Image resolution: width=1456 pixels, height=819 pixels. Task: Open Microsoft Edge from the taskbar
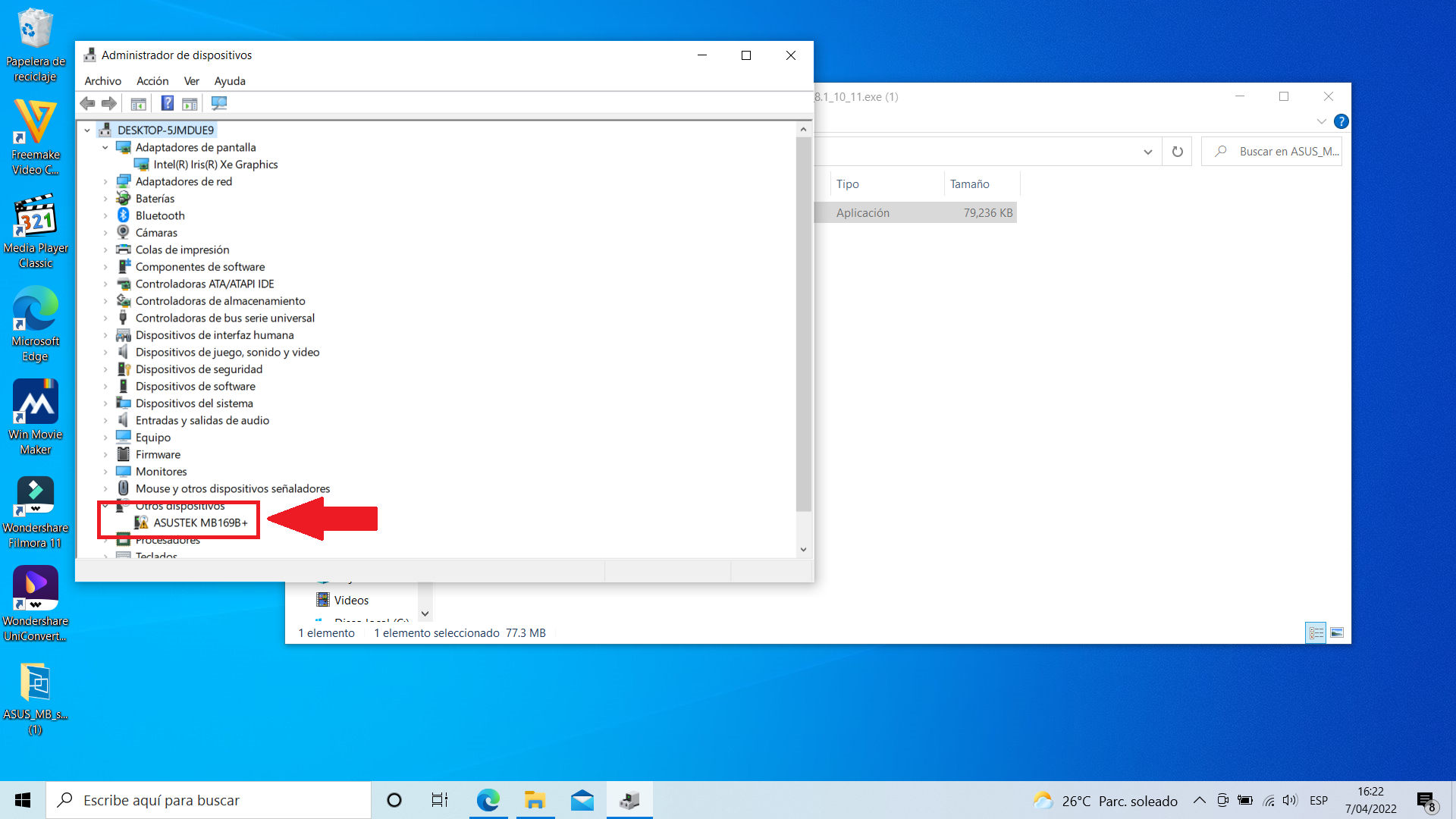click(488, 800)
